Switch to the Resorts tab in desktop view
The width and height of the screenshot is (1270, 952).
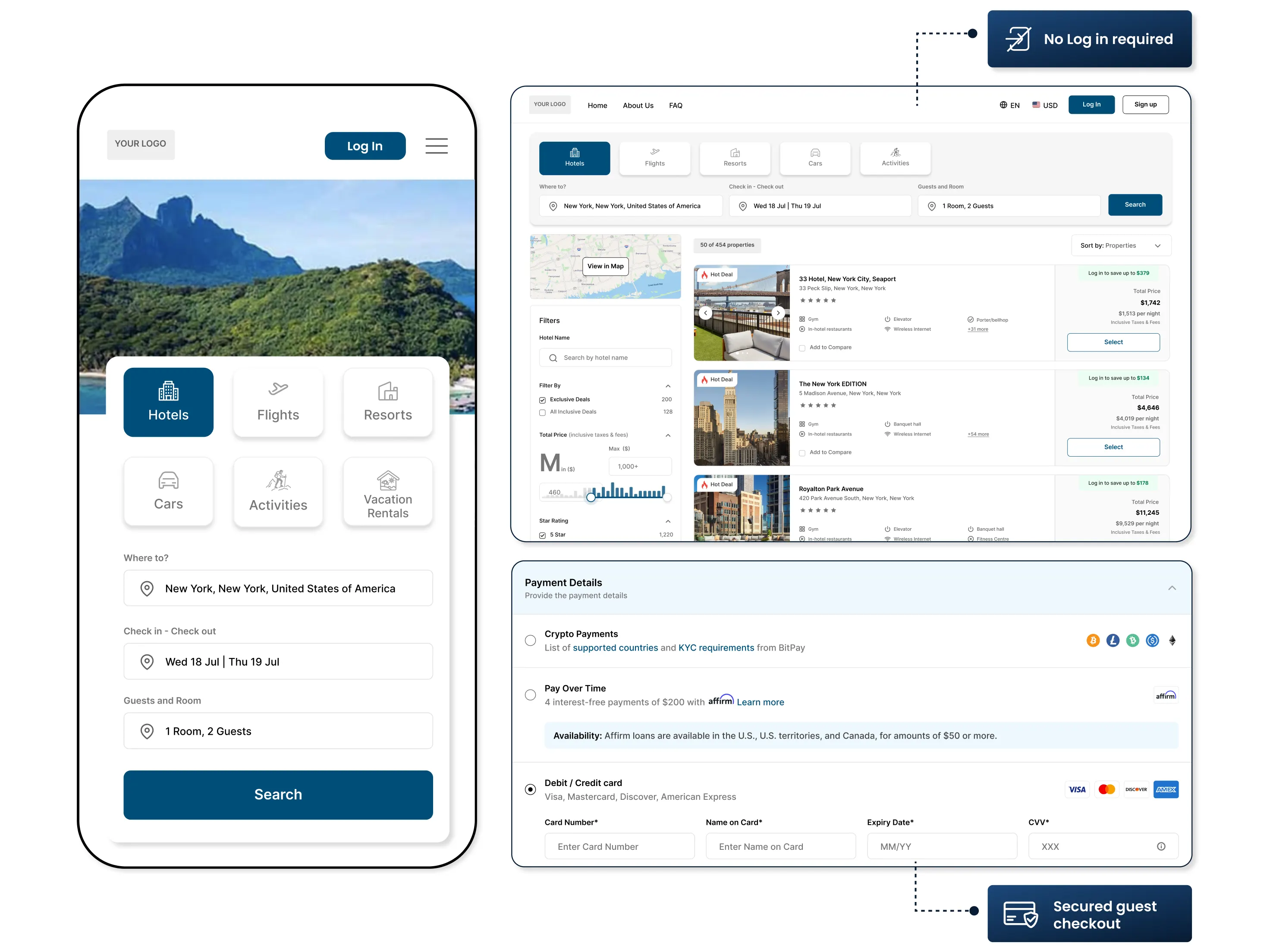click(735, 158)
